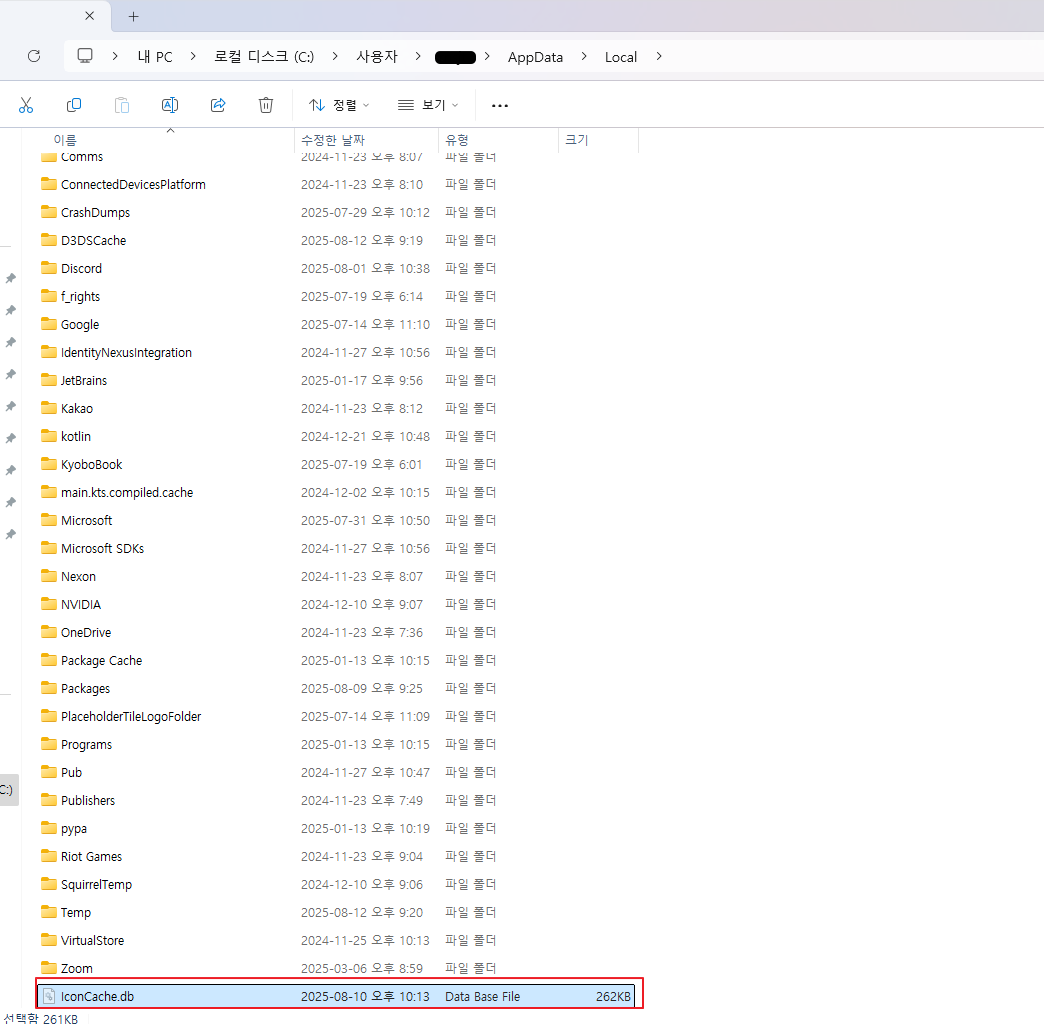Click the Share icon in toolbar

pyautogui.click(x=218, y=105)
